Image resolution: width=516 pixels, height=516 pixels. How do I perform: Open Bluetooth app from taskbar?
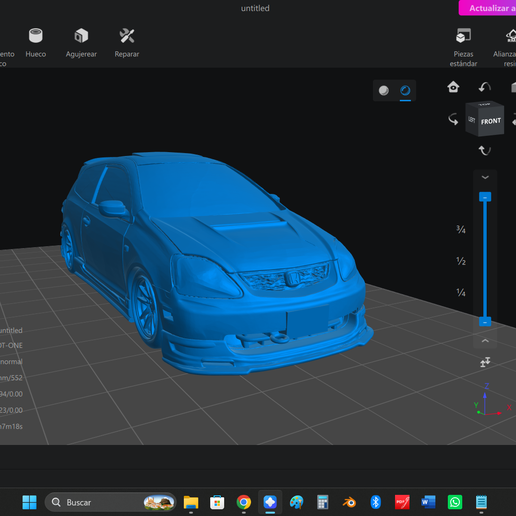tap(376, 502)
